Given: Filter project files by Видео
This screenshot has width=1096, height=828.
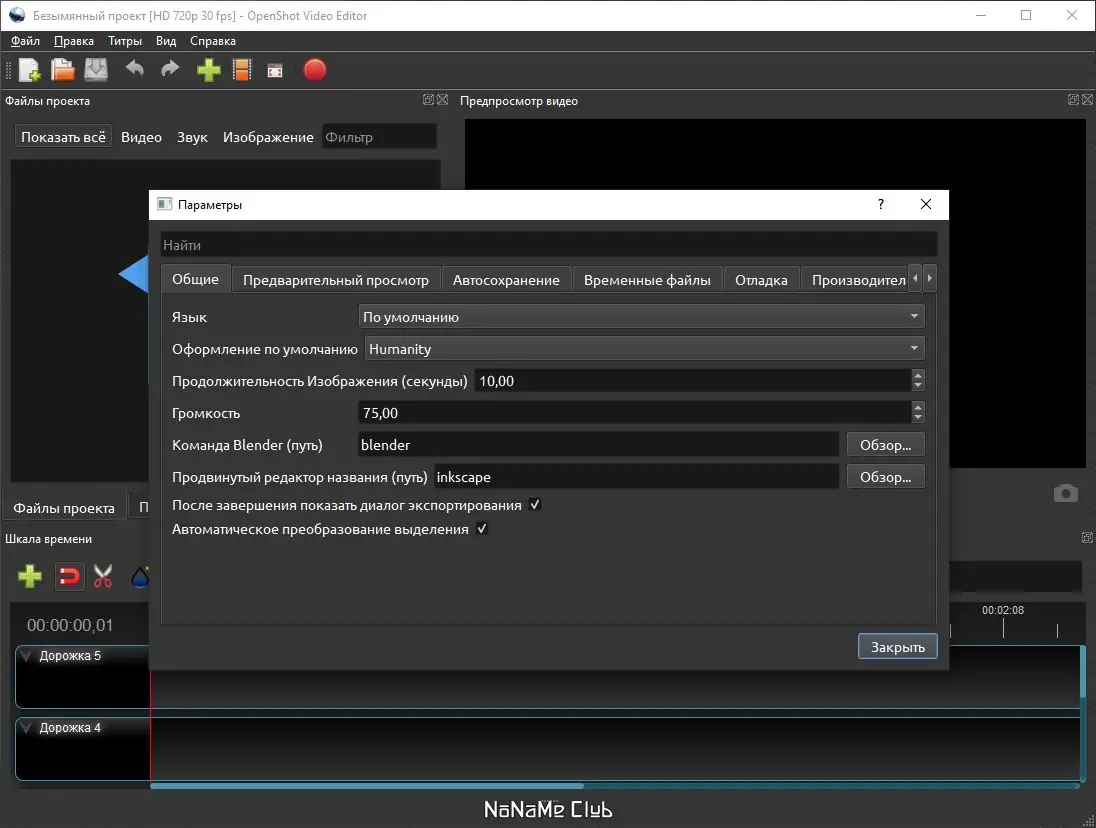Looking at the screenshot, I should (141, 137).
